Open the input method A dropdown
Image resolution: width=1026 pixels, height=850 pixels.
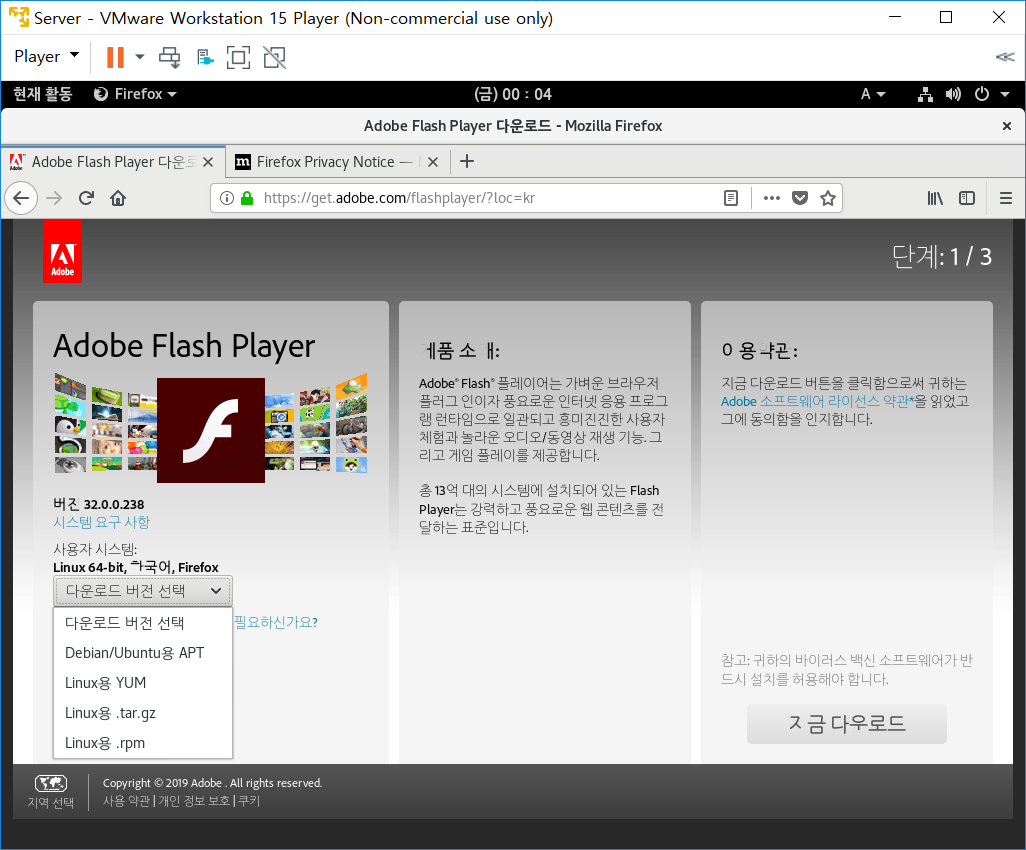(x=873, y=94)
